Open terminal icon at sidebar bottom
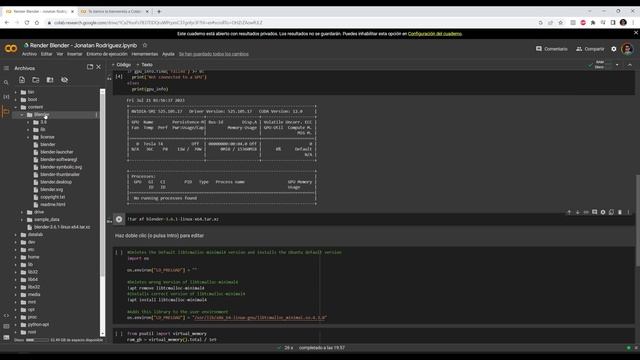 click(x=6, y=337)
